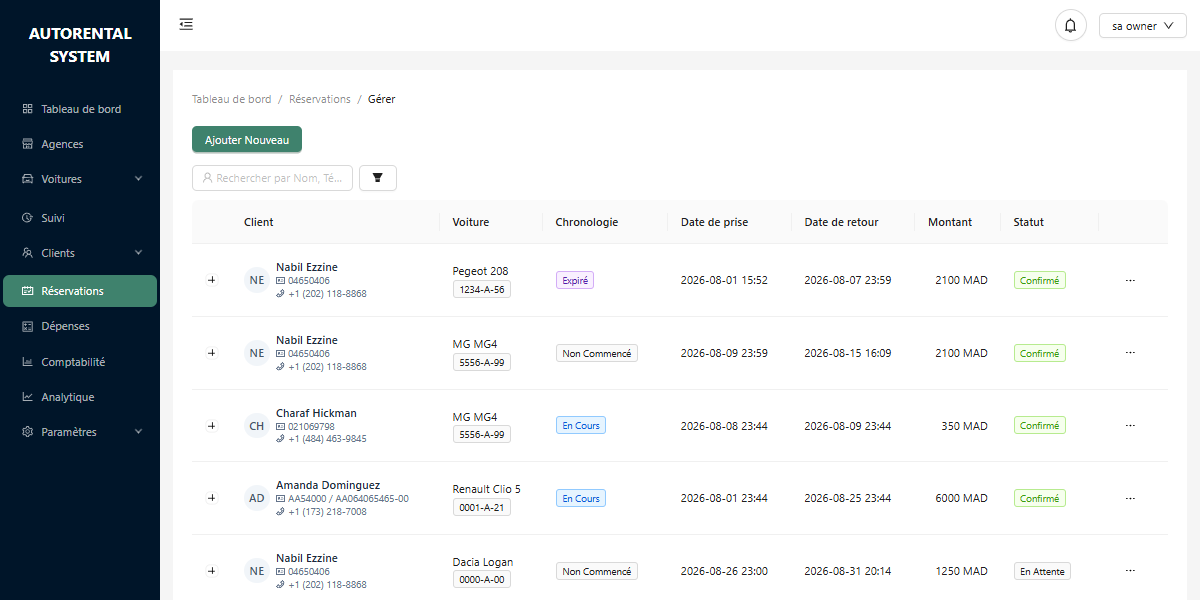Focus the Rechercher par Nom search field

coord(272,178)
